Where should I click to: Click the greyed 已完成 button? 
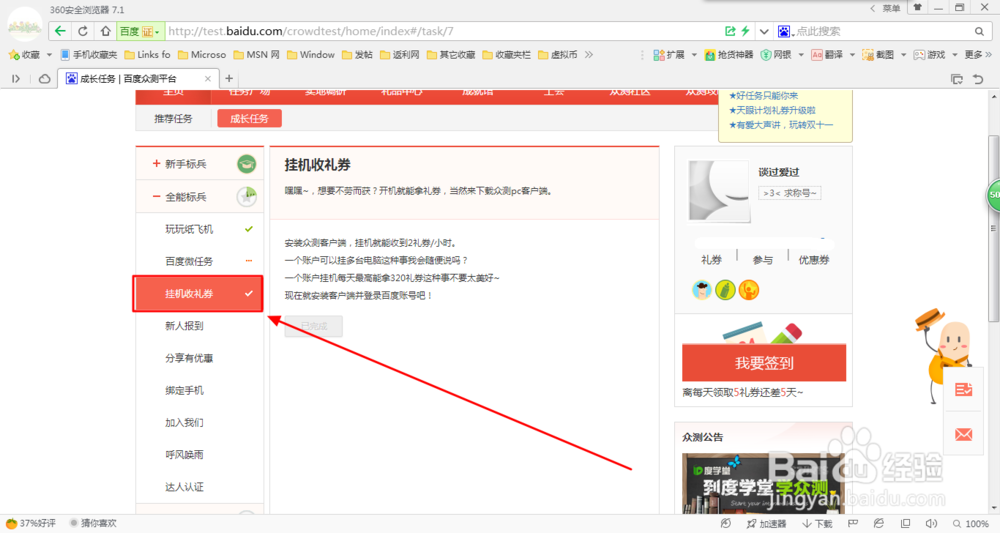pyautogui.click(x=314, y=326)
